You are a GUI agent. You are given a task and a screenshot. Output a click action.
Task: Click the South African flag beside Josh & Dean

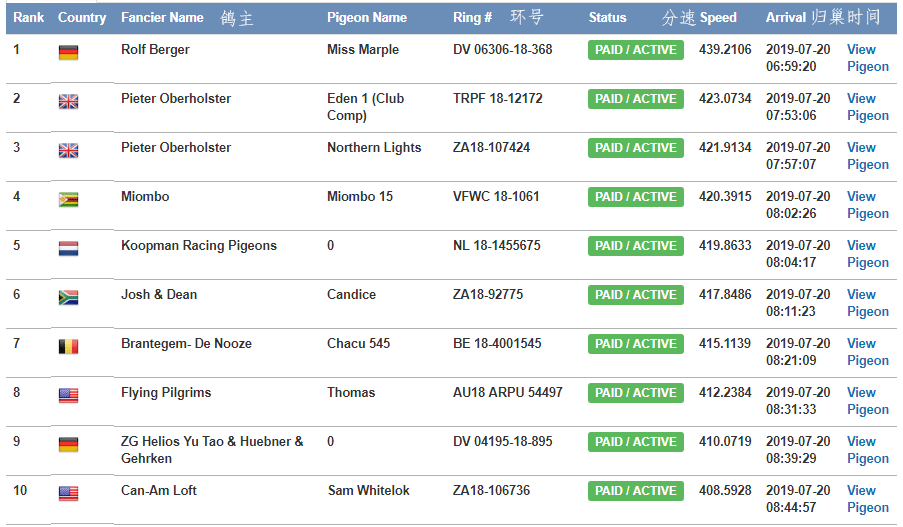(x=68, y=297)
